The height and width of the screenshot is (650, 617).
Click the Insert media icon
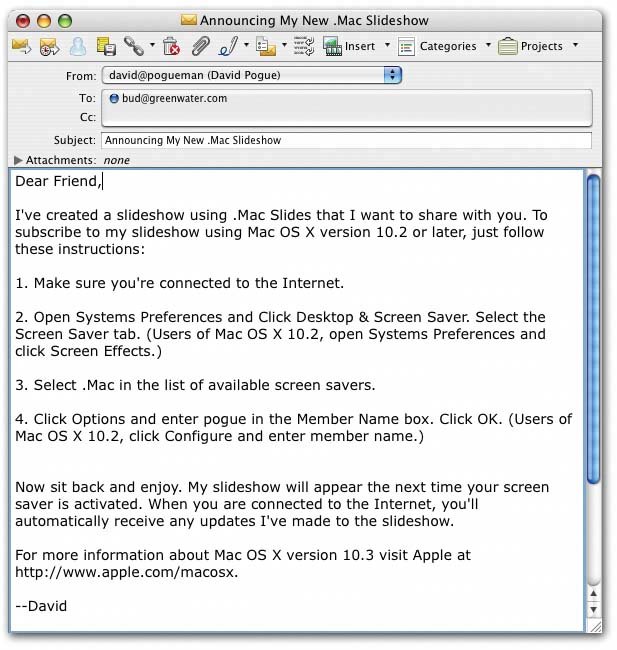(332, 46)
